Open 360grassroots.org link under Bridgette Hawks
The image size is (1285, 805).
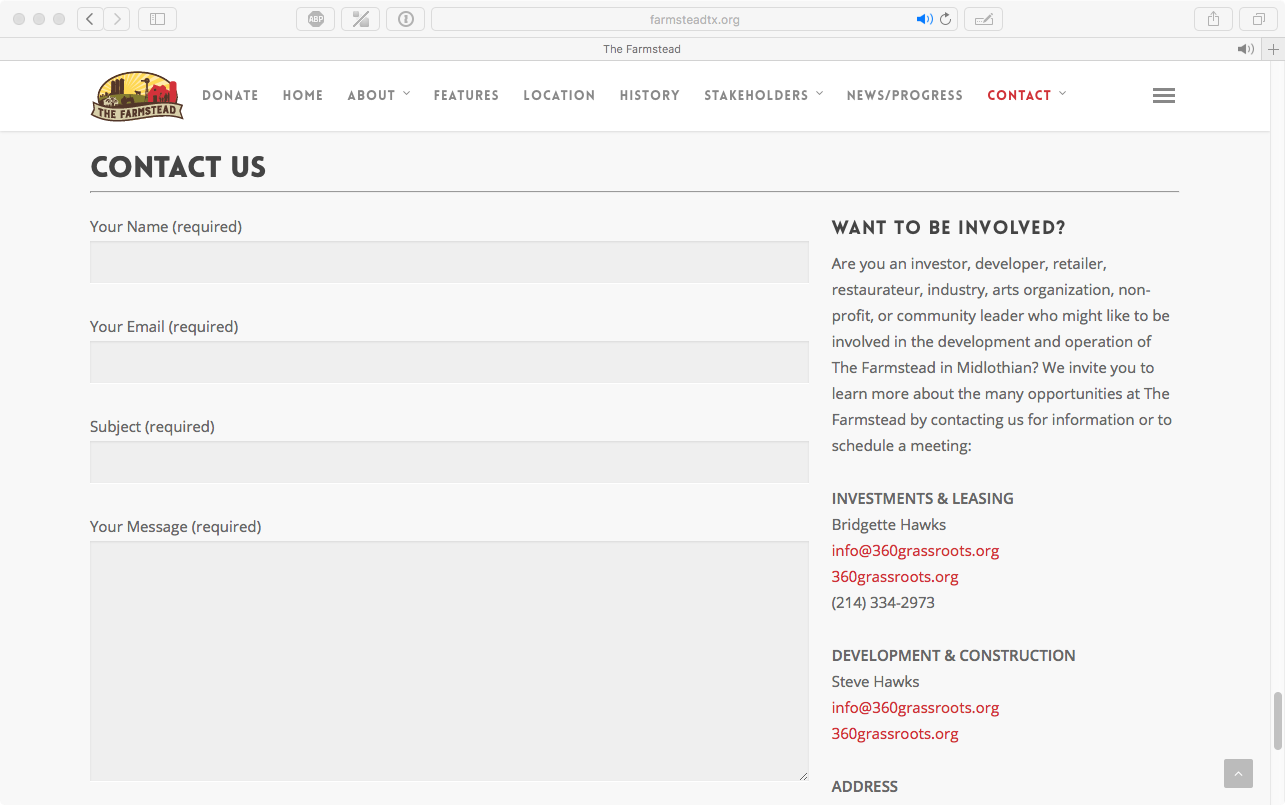[895, 577]
